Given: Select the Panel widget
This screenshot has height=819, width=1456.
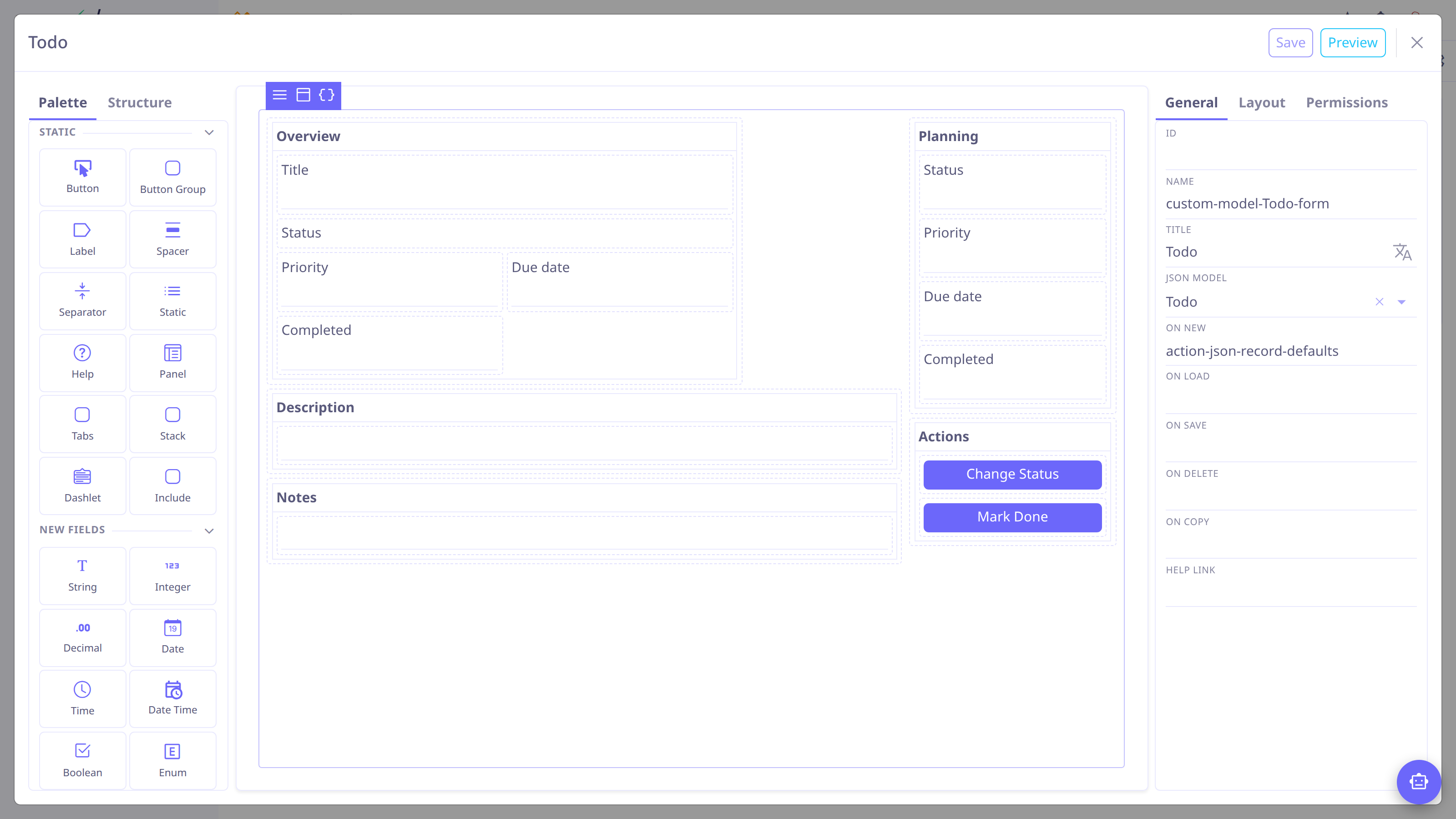Looking at the screenshot, I should [172, 362].
